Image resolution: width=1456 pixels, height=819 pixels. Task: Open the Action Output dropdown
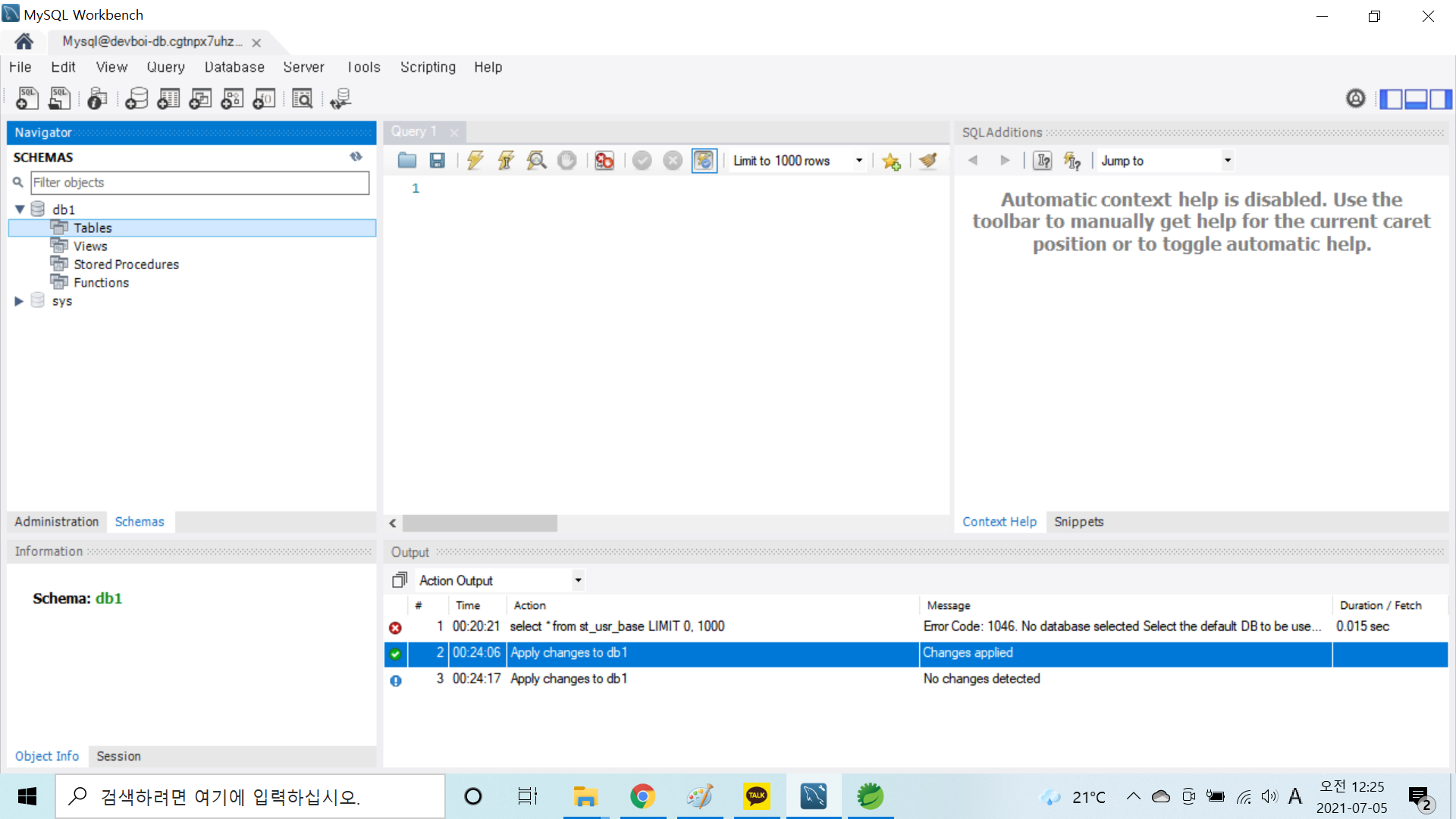pyautogui.click(x=578, y=581)
